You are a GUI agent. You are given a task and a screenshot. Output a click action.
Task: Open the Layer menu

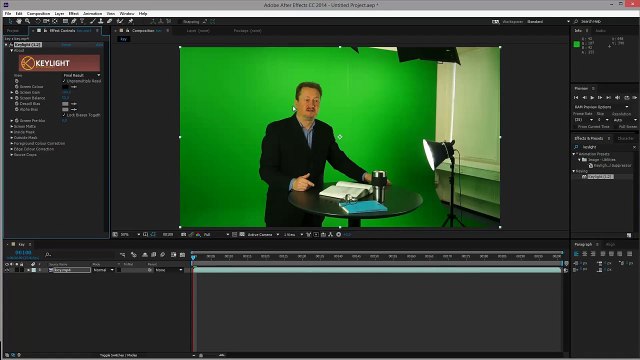[x=59, y=13]
